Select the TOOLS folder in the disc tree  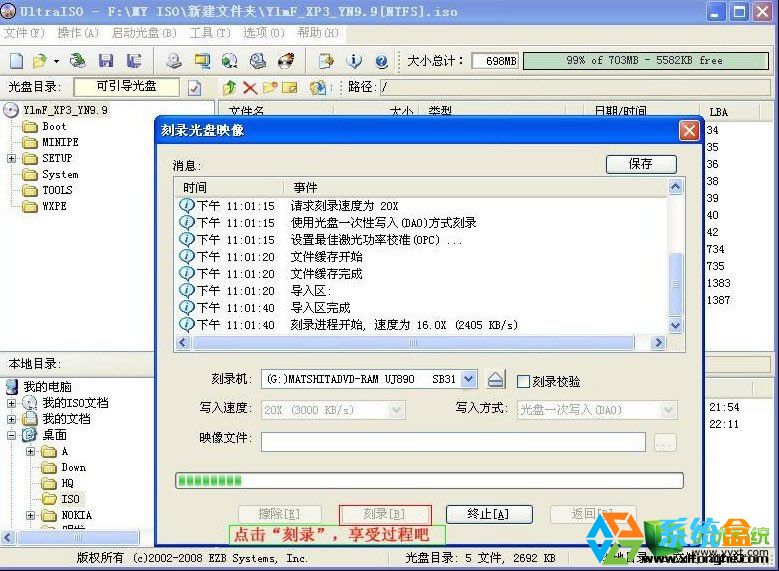(57, 190)
